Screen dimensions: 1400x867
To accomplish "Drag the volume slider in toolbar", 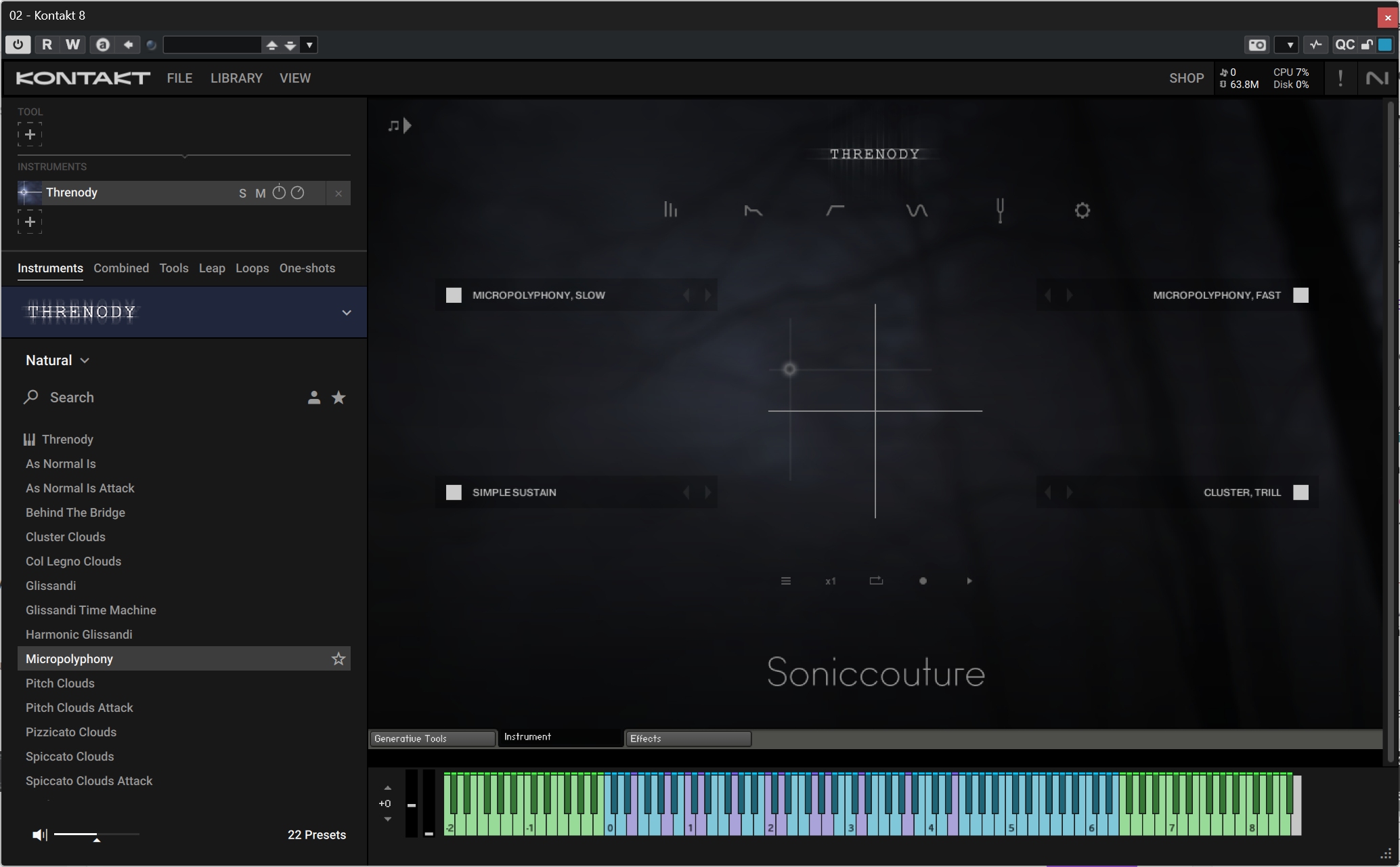I will coord(96,834).
